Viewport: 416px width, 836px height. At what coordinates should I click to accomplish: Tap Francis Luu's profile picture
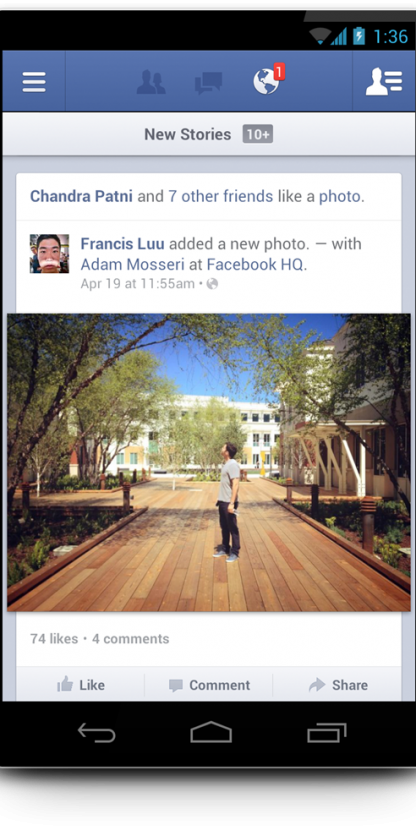49,253
